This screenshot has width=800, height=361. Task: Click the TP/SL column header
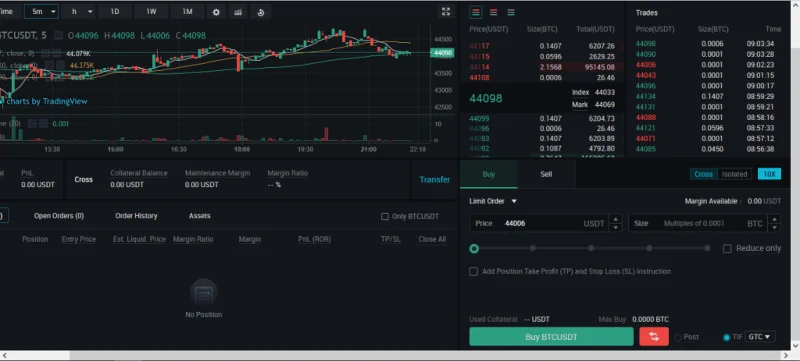click(391, 239)
